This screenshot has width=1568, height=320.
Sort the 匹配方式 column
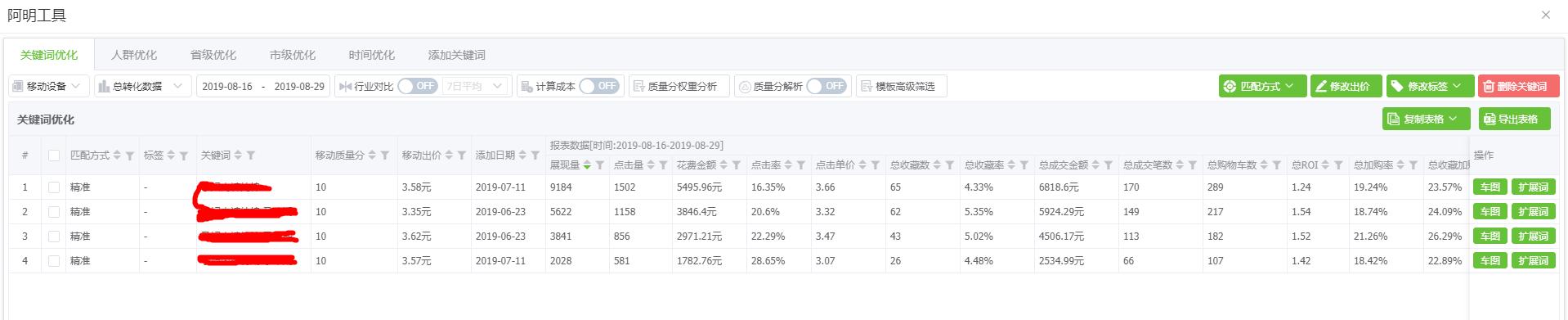[x=117, y=155]
